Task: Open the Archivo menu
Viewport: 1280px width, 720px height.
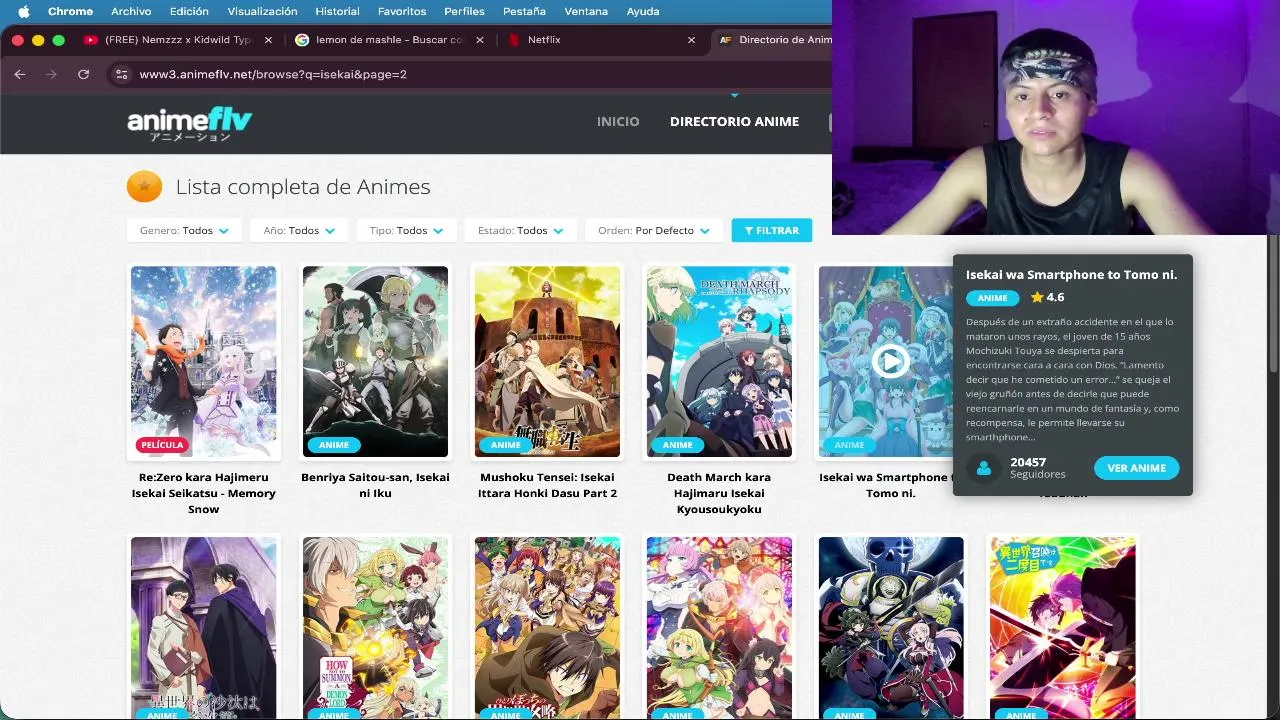Action: (x=131, y=11)
